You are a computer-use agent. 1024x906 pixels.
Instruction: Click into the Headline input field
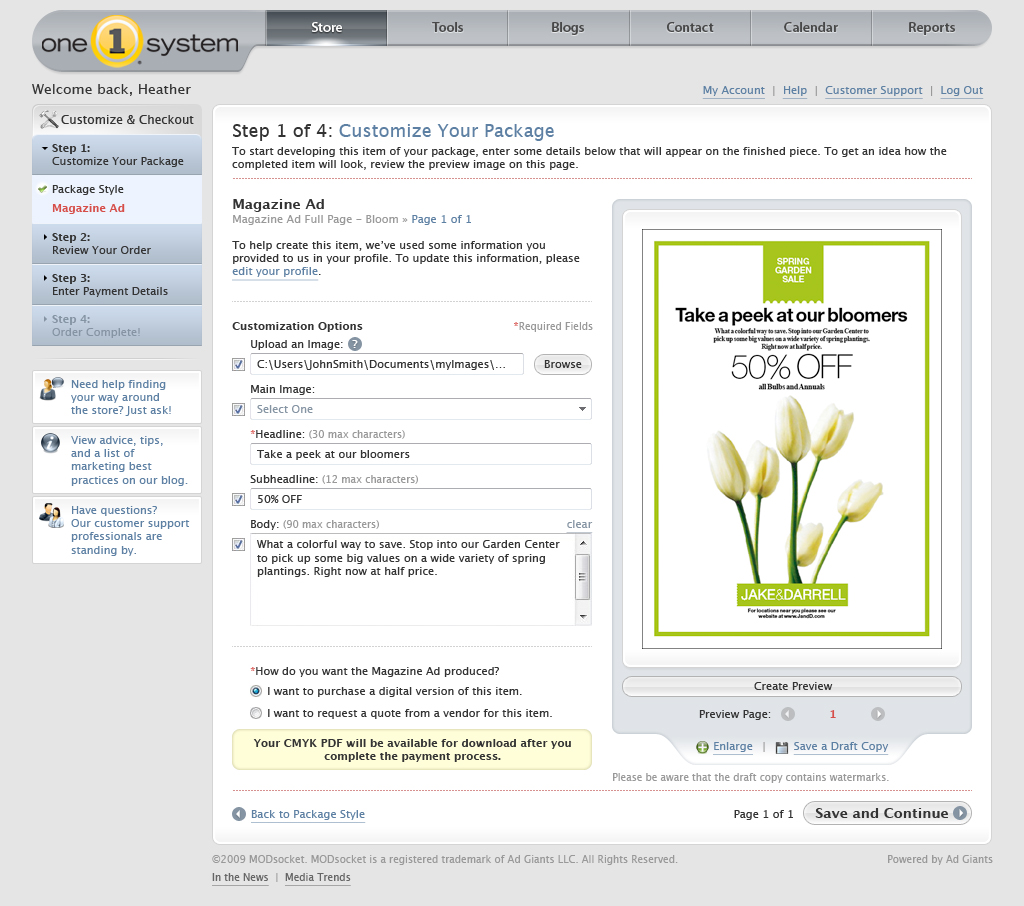421,454
